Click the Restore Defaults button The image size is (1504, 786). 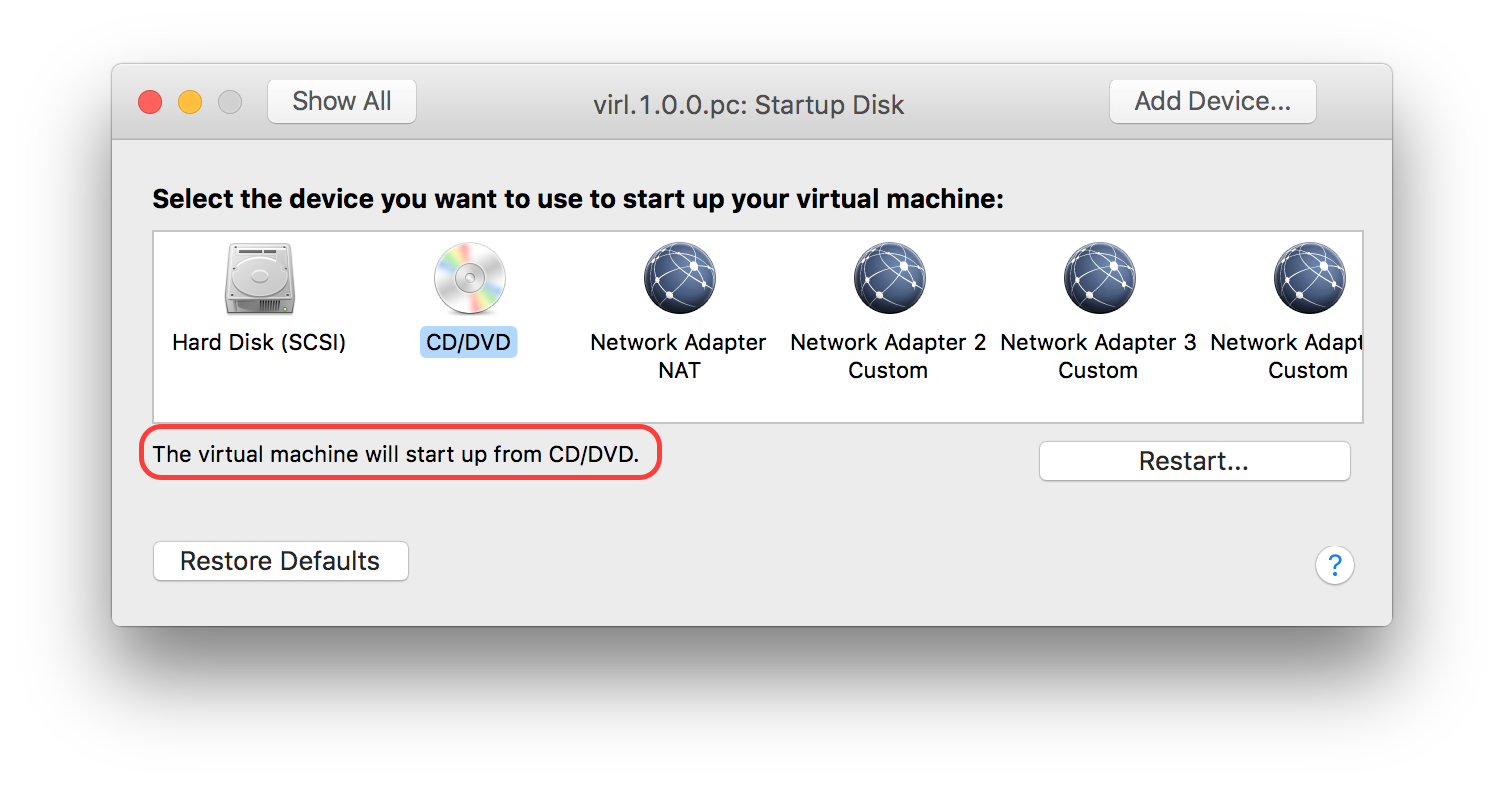280,561
